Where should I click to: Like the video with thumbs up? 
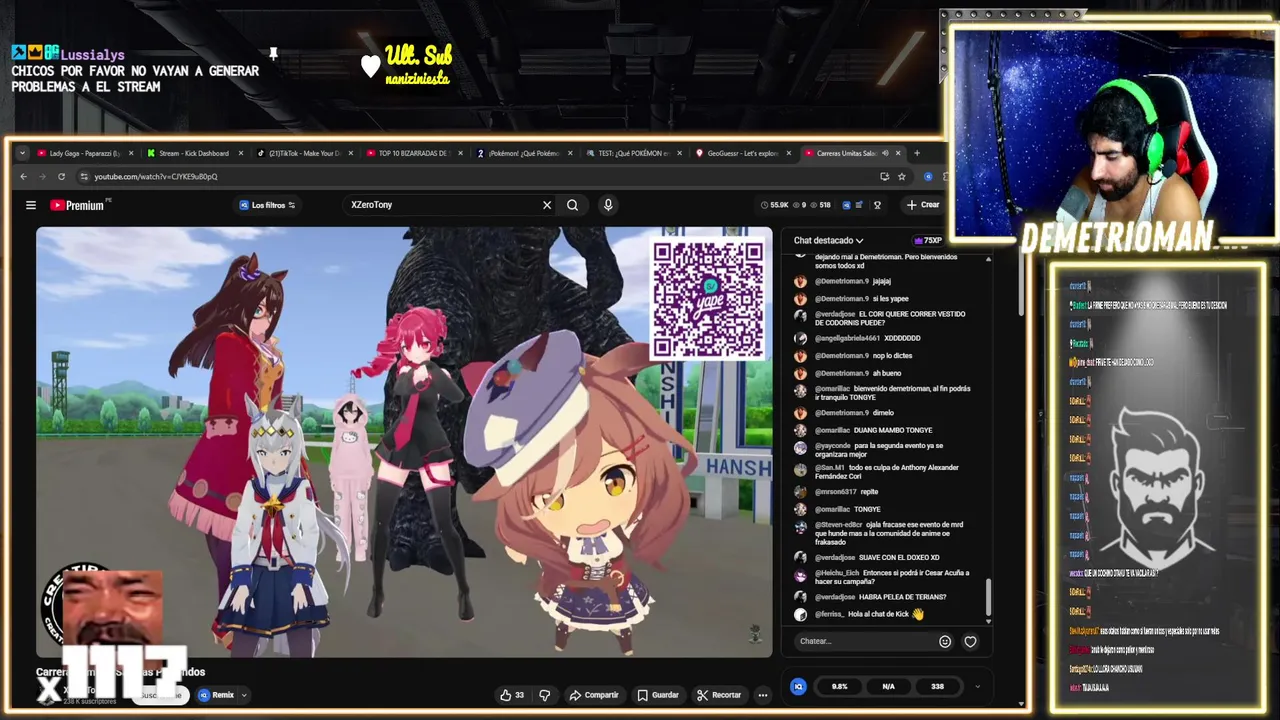pyautogui.click(x=512, y=695)
